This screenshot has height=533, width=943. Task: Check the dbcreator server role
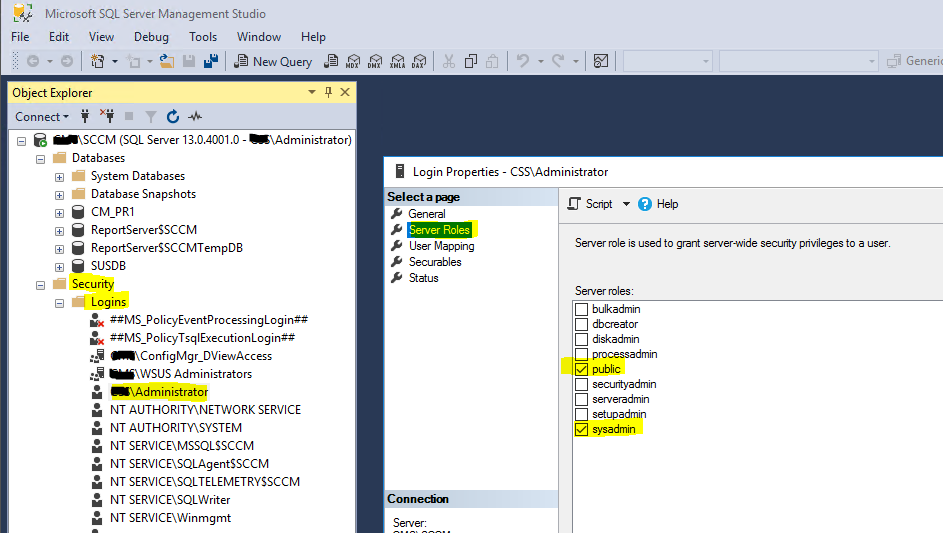(x=581, y=324)
